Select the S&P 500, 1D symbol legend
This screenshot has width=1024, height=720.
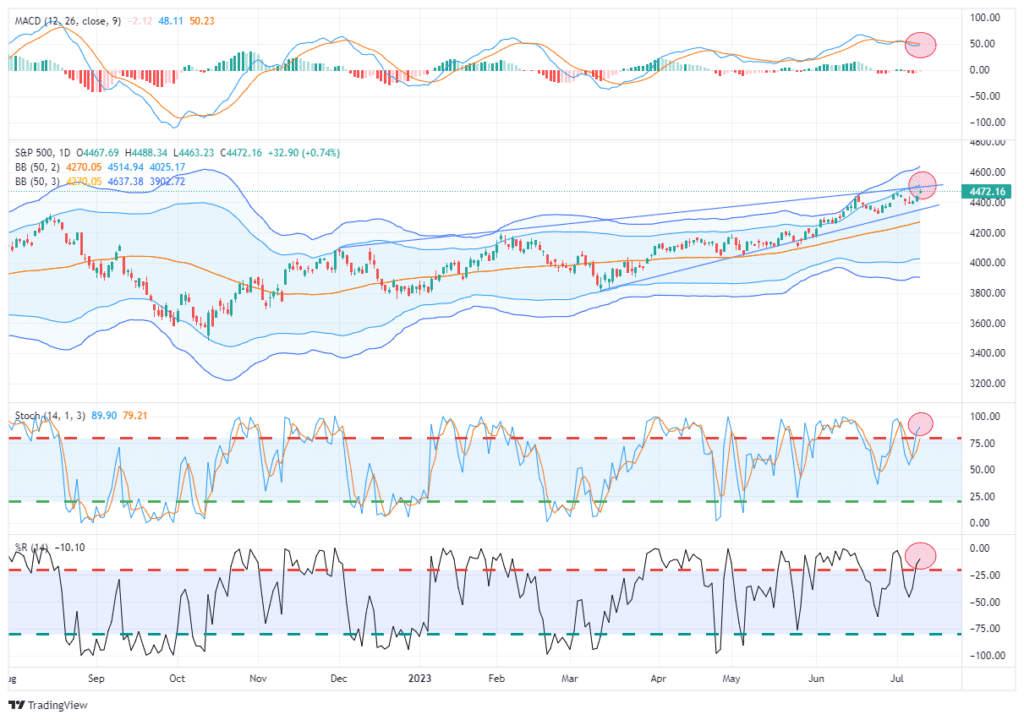coord(41,153)
